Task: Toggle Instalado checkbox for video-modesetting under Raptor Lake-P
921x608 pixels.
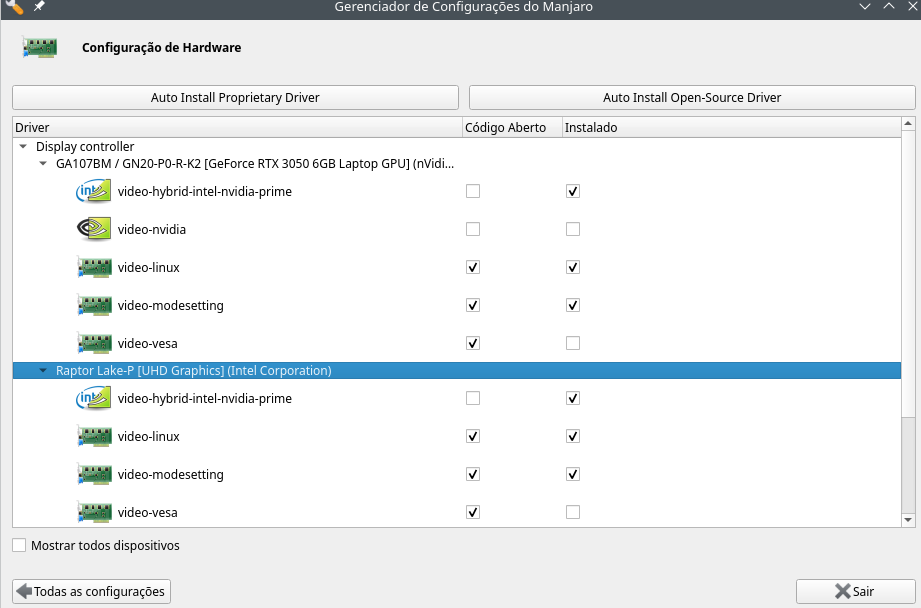Action: pyautogui.click(x=573, y=474)
